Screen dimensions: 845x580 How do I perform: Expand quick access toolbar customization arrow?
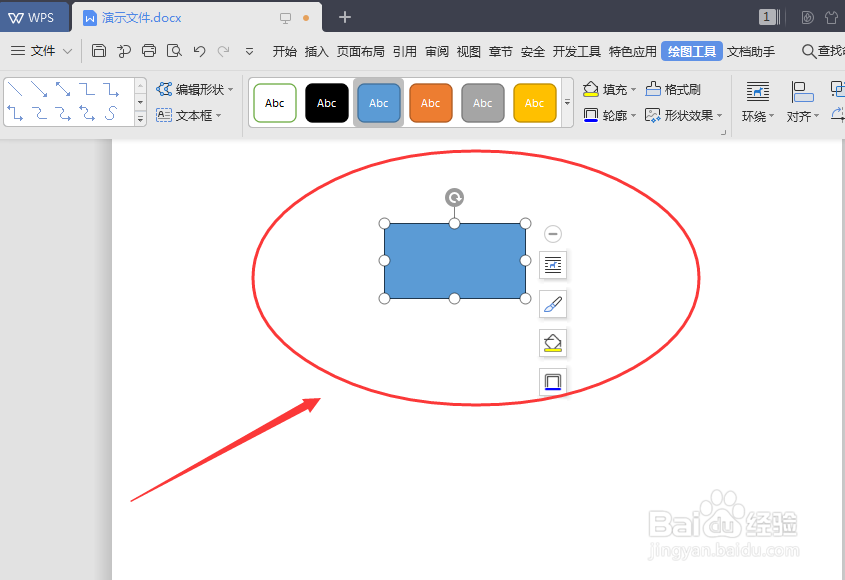pyautogui.click(x=249, y=52)
